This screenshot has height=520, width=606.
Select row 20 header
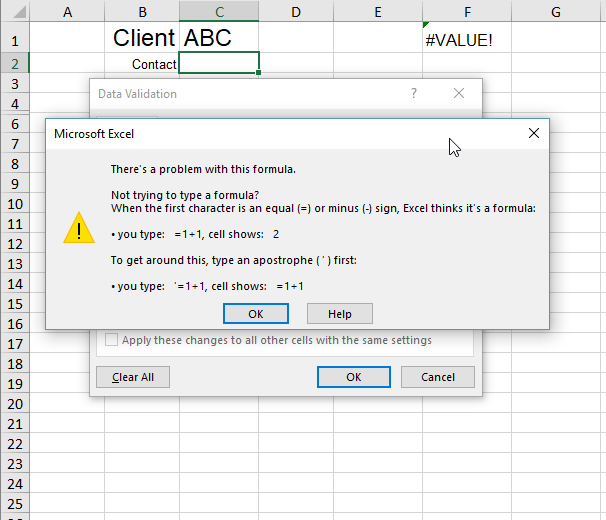point(15,404)
